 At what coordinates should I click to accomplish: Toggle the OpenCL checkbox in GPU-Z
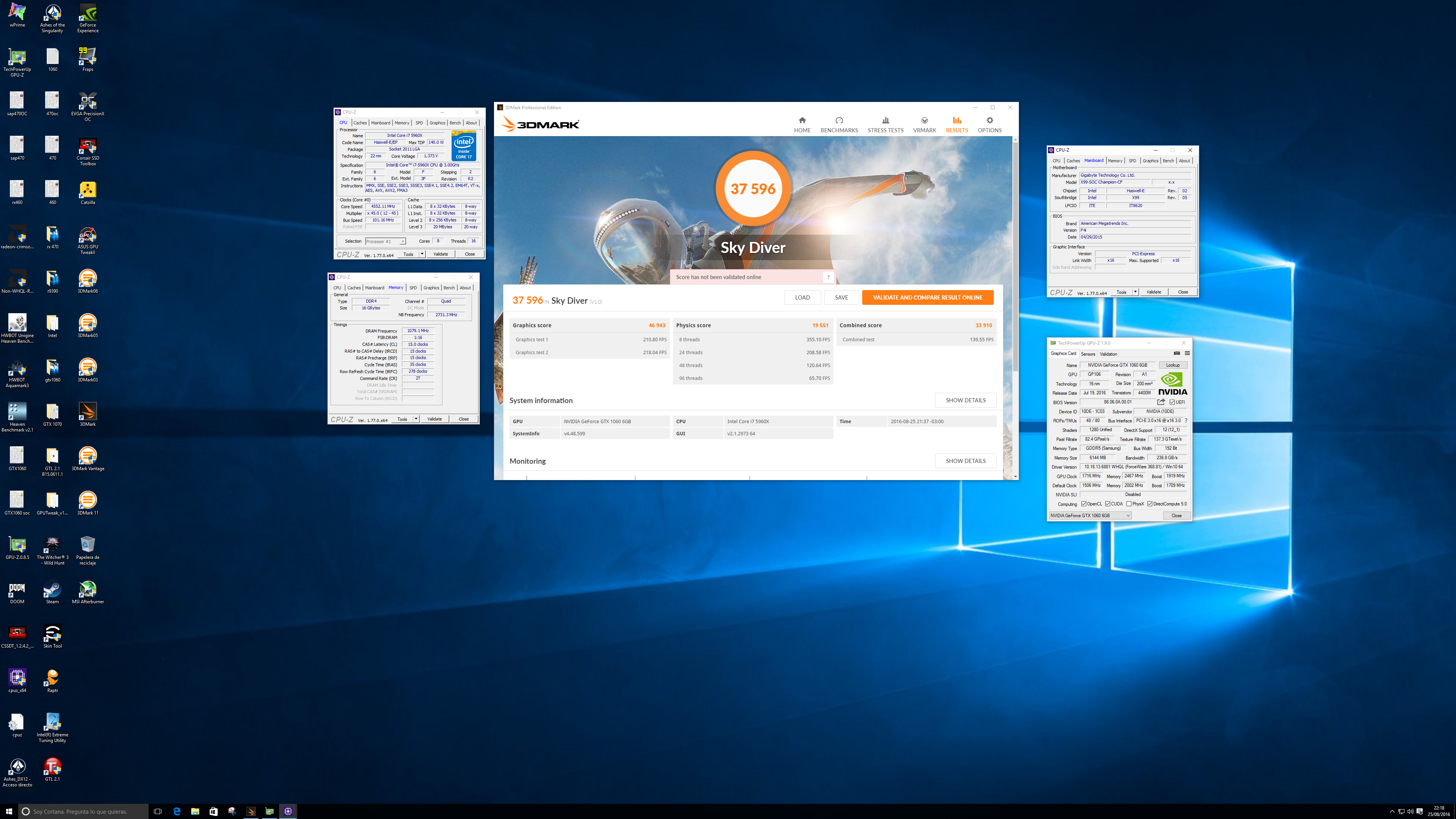pos(1084,504)
